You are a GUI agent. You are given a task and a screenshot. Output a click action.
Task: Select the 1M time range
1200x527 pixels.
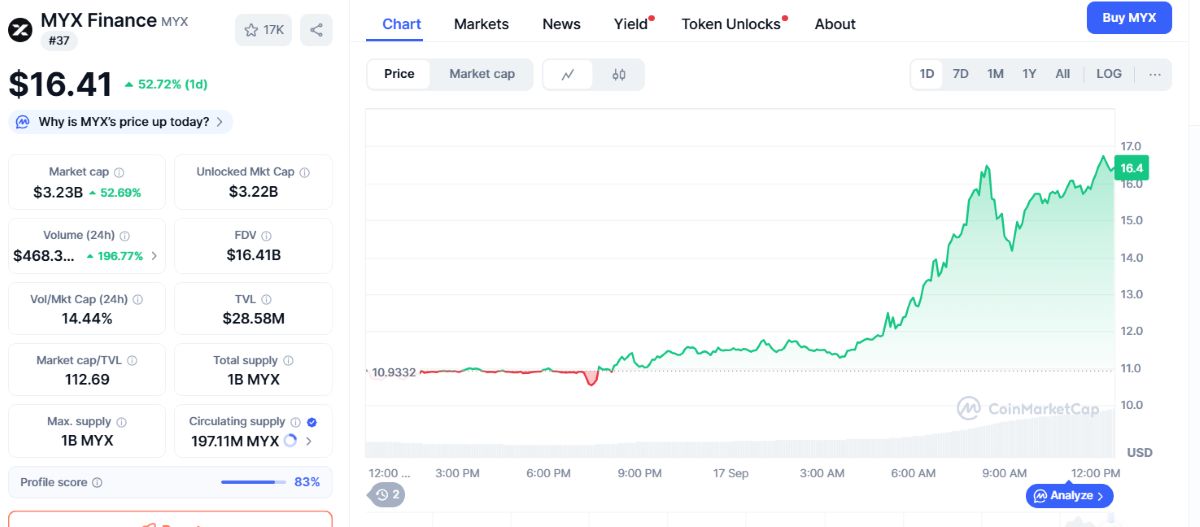pyautogui.click(x=995, y=74)
